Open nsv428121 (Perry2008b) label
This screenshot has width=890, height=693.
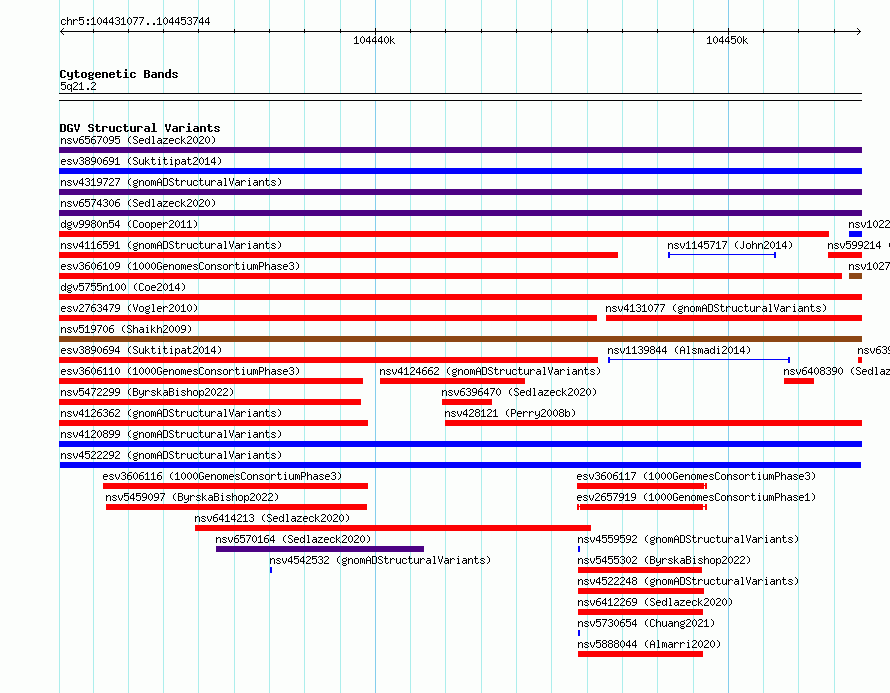click(510, 413)
